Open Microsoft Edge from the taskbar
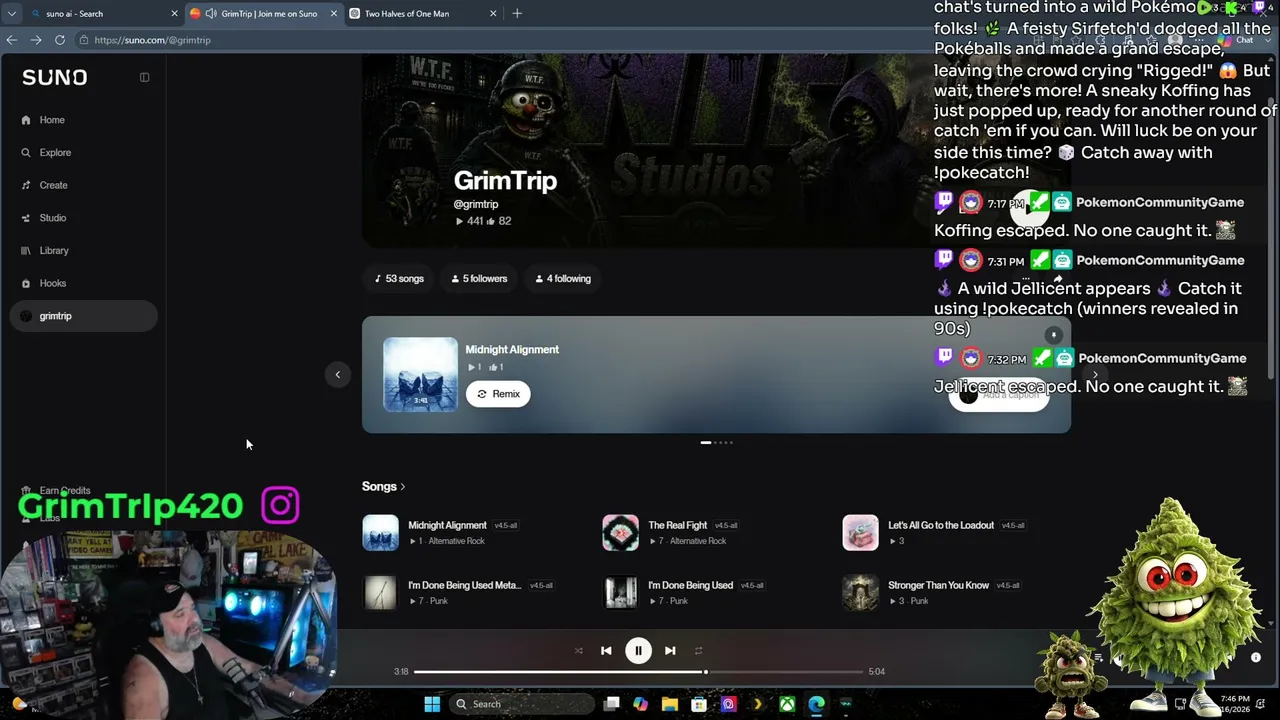Screen dimensions: 1280x720 [x=816, y=704]
